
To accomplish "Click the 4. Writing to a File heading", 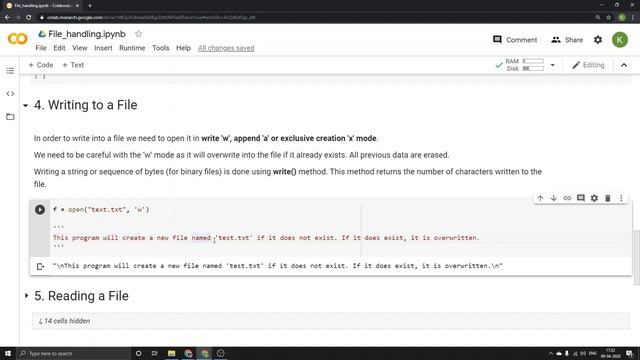I will 86,105.
